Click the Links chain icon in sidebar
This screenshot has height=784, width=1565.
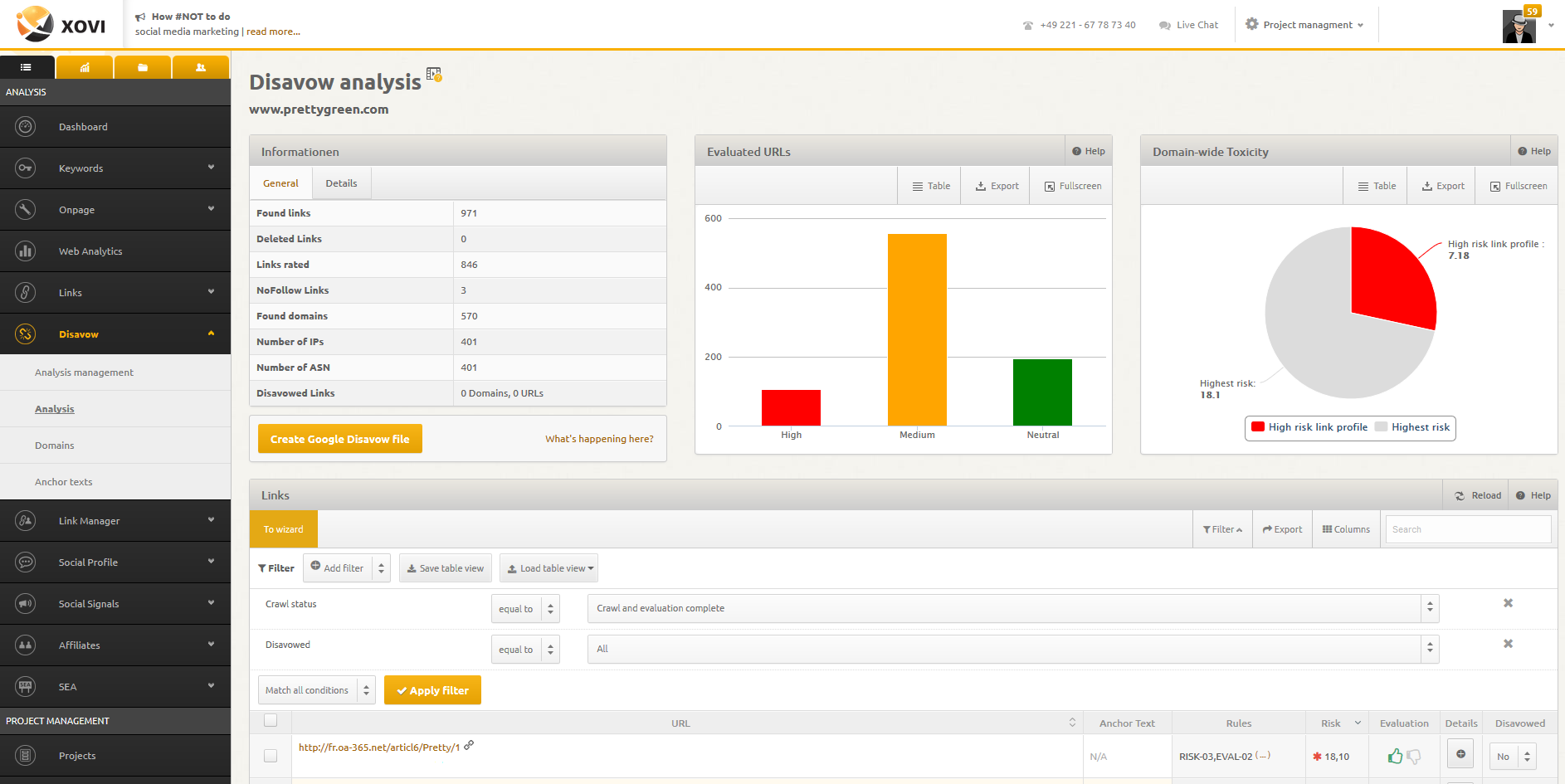(26, 293)
